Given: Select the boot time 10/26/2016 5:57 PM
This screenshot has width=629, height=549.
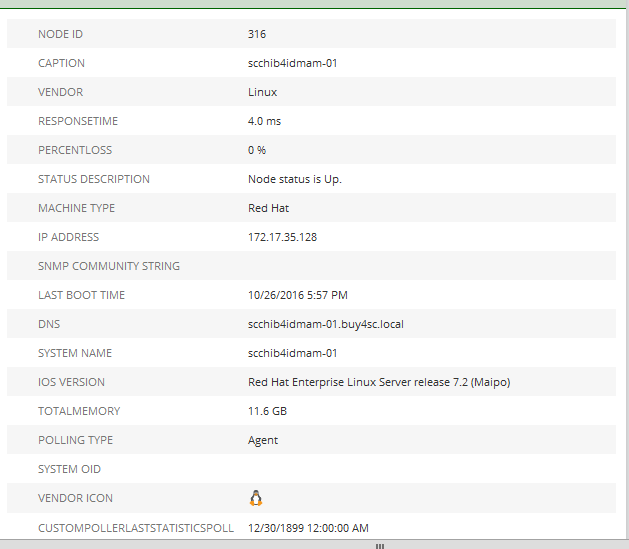Looking at the screenshot, I should (298, 295).
